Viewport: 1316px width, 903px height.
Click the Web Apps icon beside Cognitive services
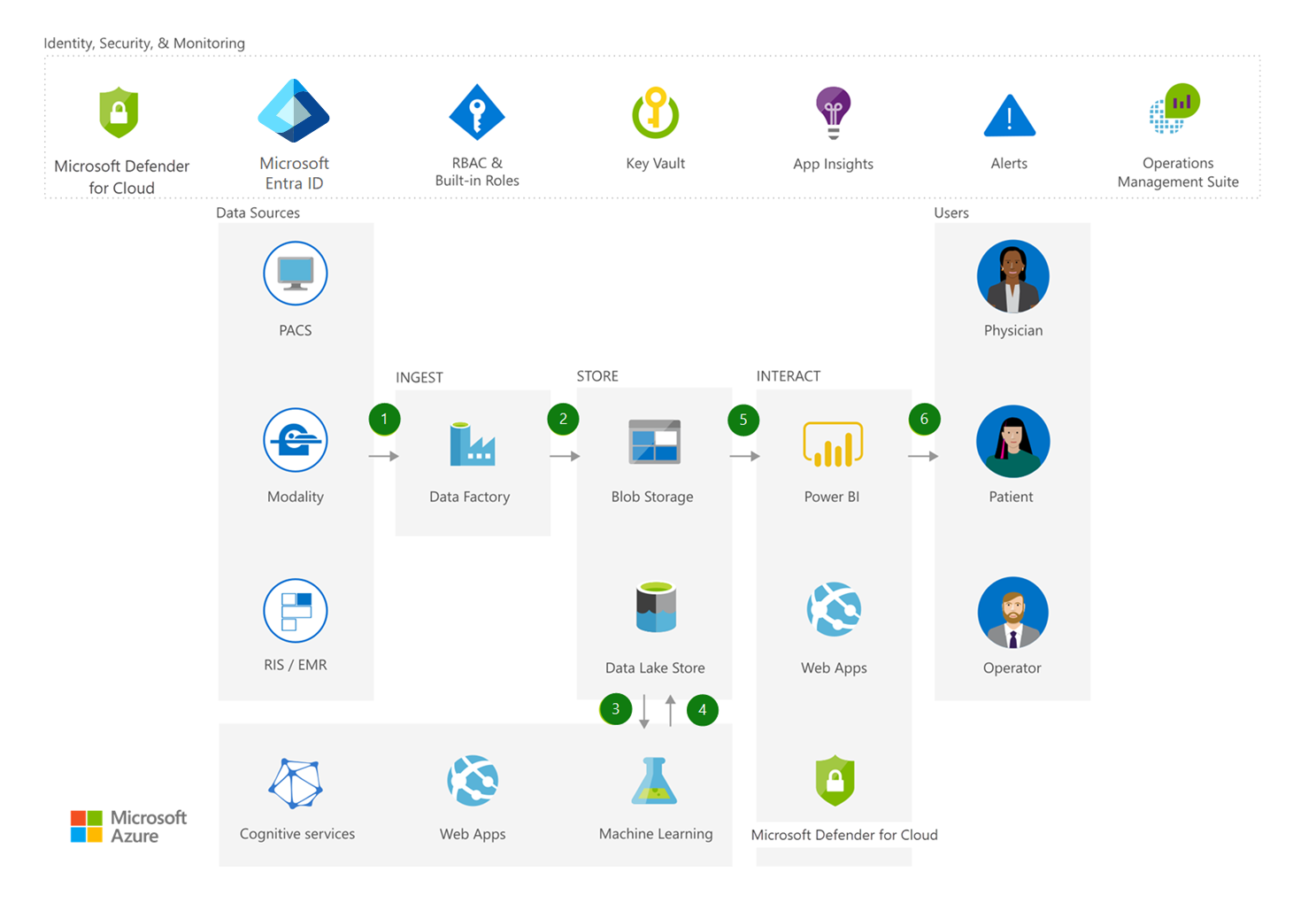point(473,780)
